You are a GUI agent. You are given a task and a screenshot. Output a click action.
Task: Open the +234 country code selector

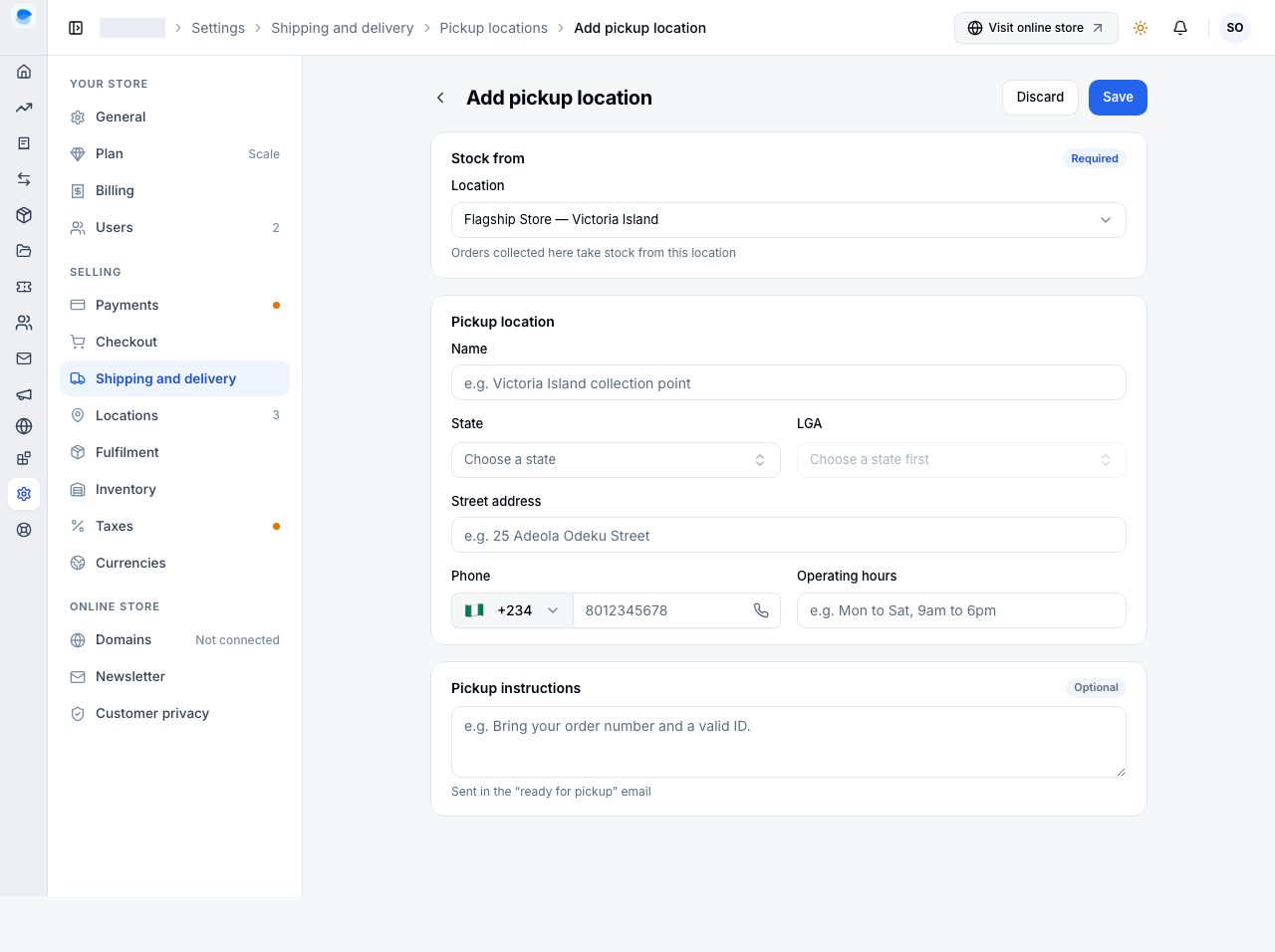[512, 610]
